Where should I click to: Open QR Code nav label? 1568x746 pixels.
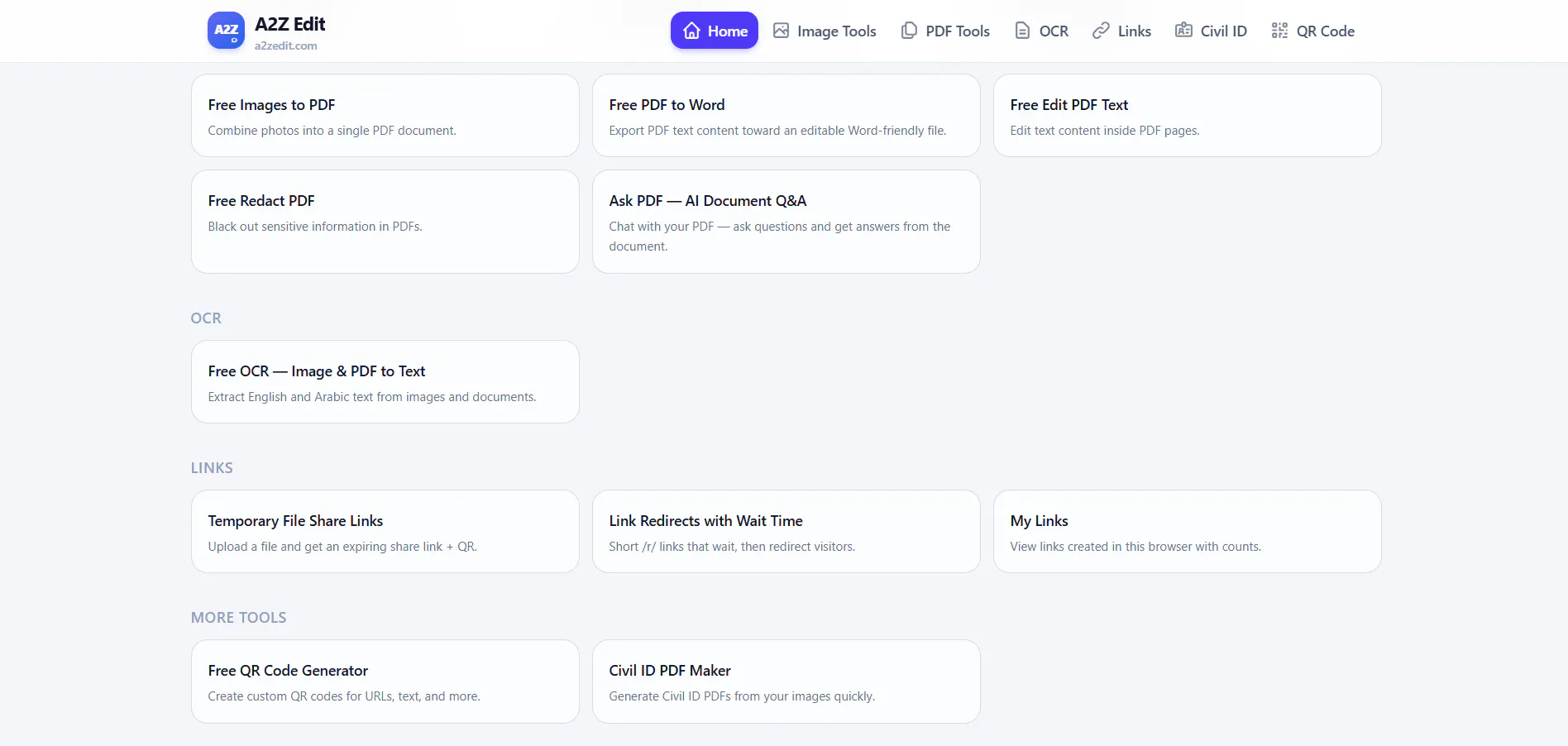tap(1326, 31)
